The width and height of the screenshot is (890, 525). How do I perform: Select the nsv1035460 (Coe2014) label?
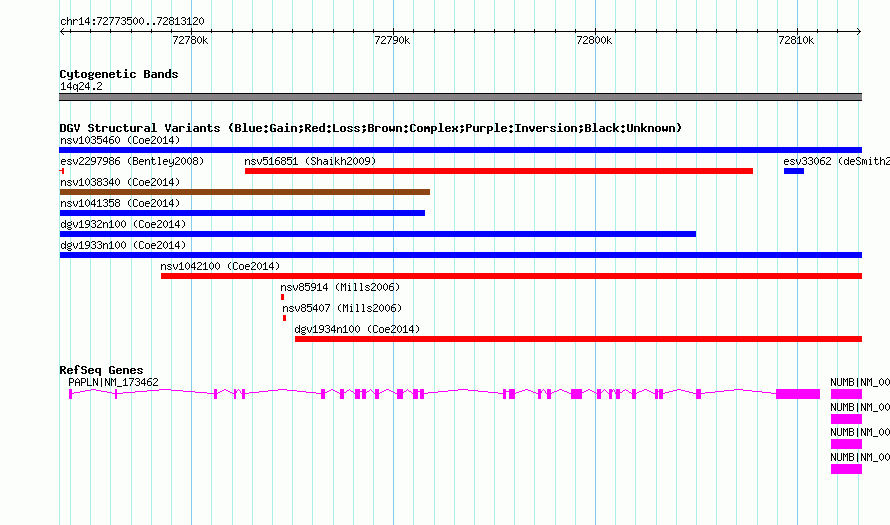[x=120, y=140]
